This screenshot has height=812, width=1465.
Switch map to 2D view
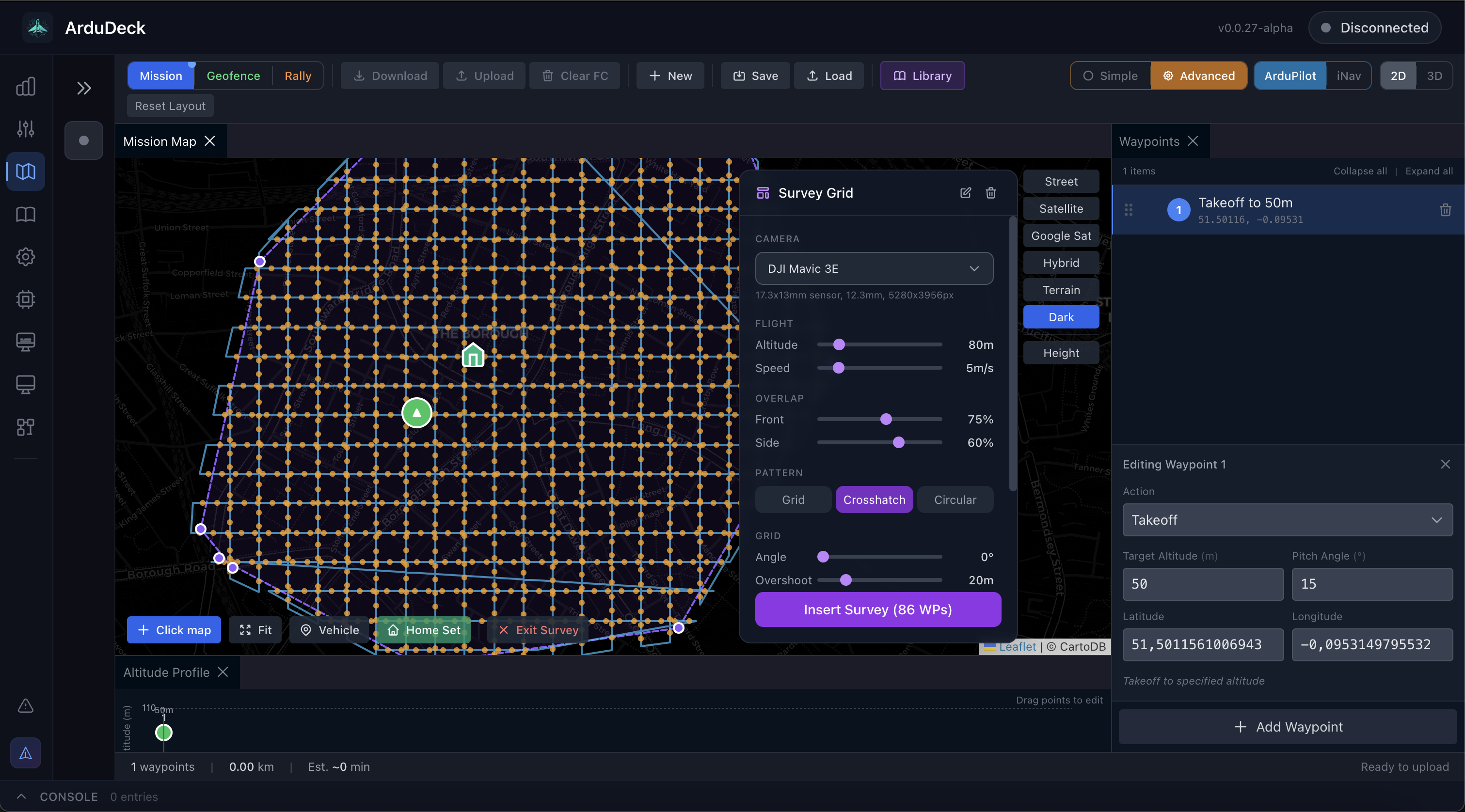[1398, 76]
